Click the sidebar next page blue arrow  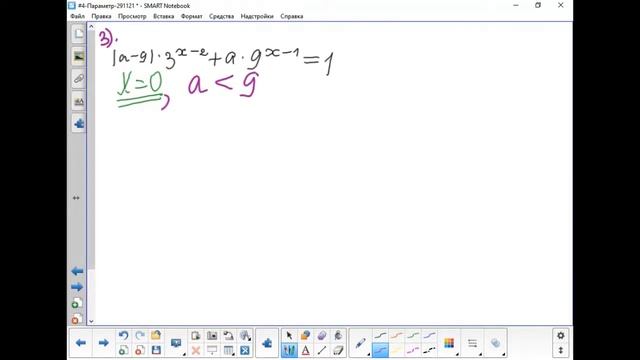click(77, 287)
